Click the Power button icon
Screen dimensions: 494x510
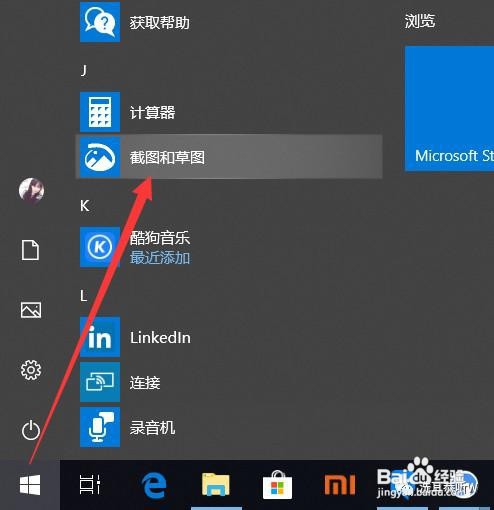(31, 430)
